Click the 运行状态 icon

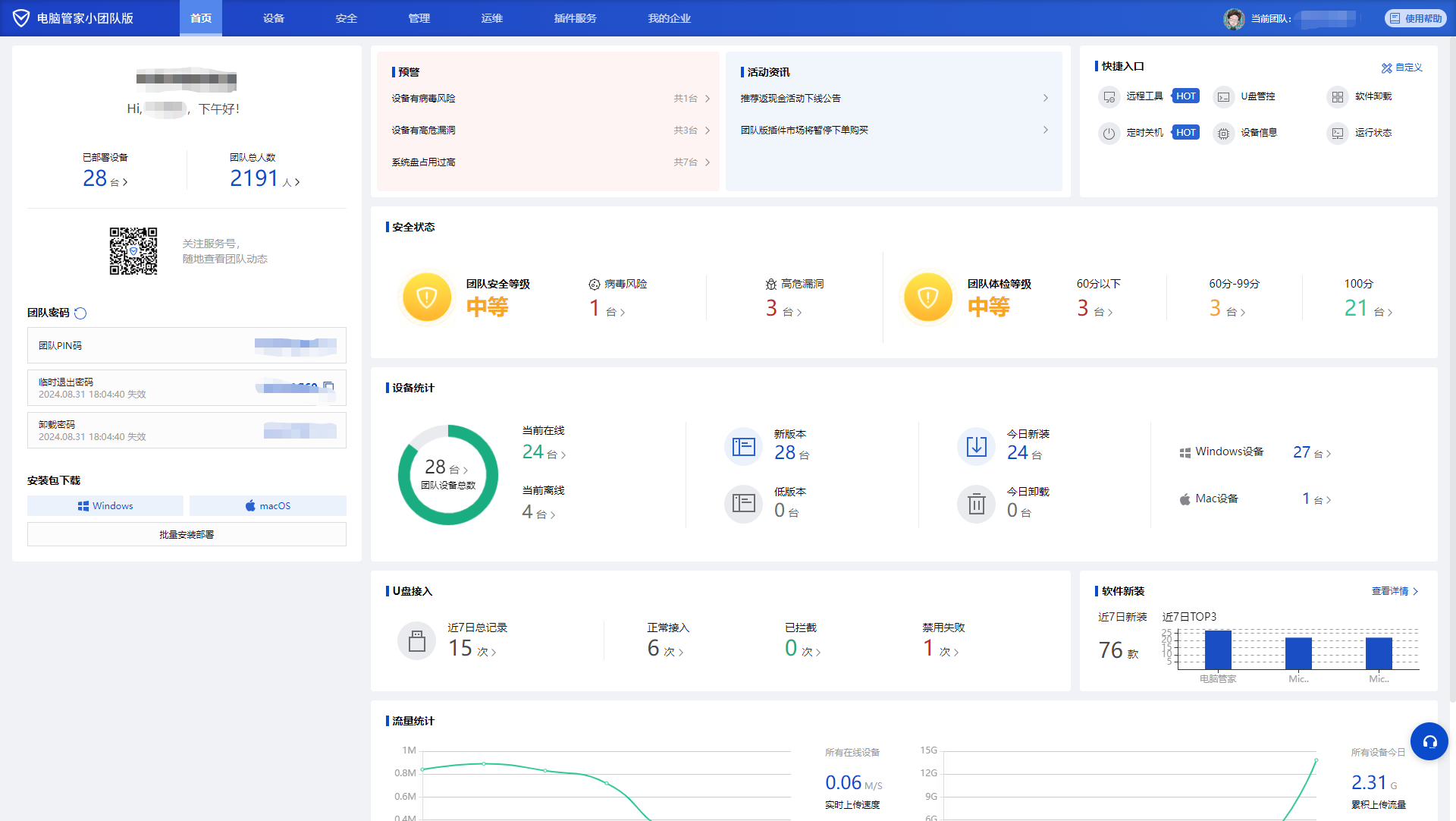point(1337,133)
